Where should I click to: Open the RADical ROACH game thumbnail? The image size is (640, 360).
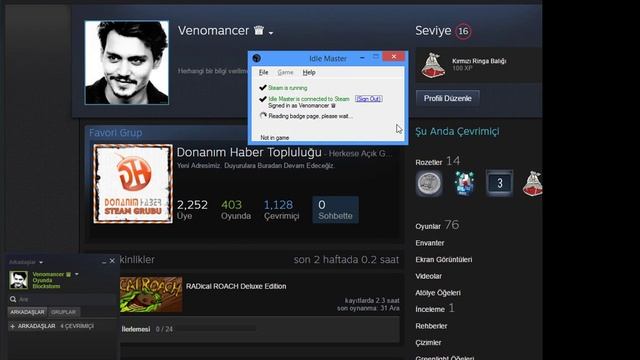click(151, 295)
